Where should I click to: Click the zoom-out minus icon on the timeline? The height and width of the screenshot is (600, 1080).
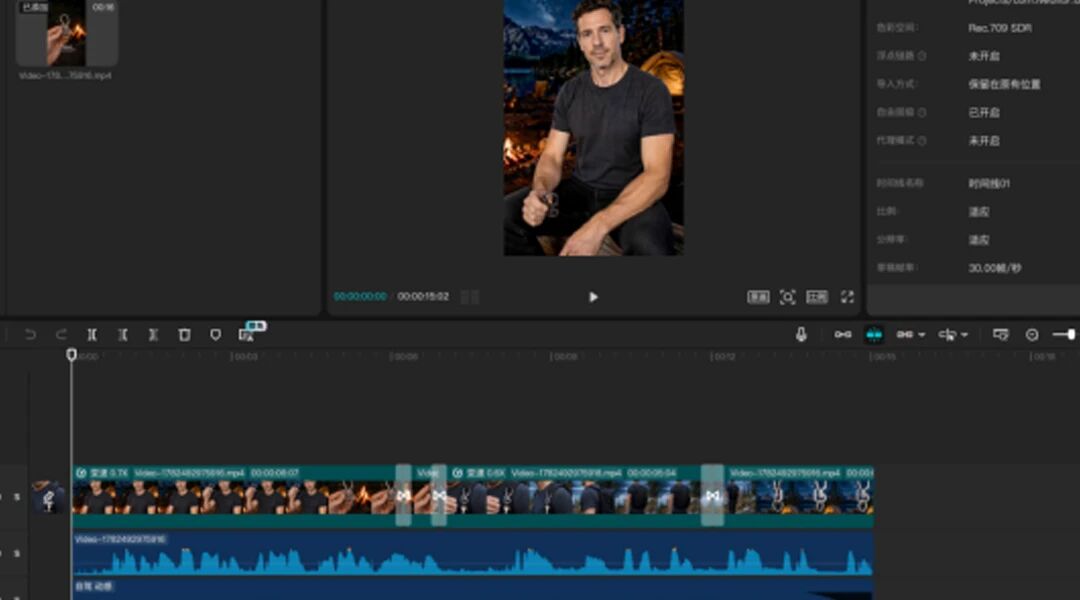pyautogui.click(x=1032, y=335)
